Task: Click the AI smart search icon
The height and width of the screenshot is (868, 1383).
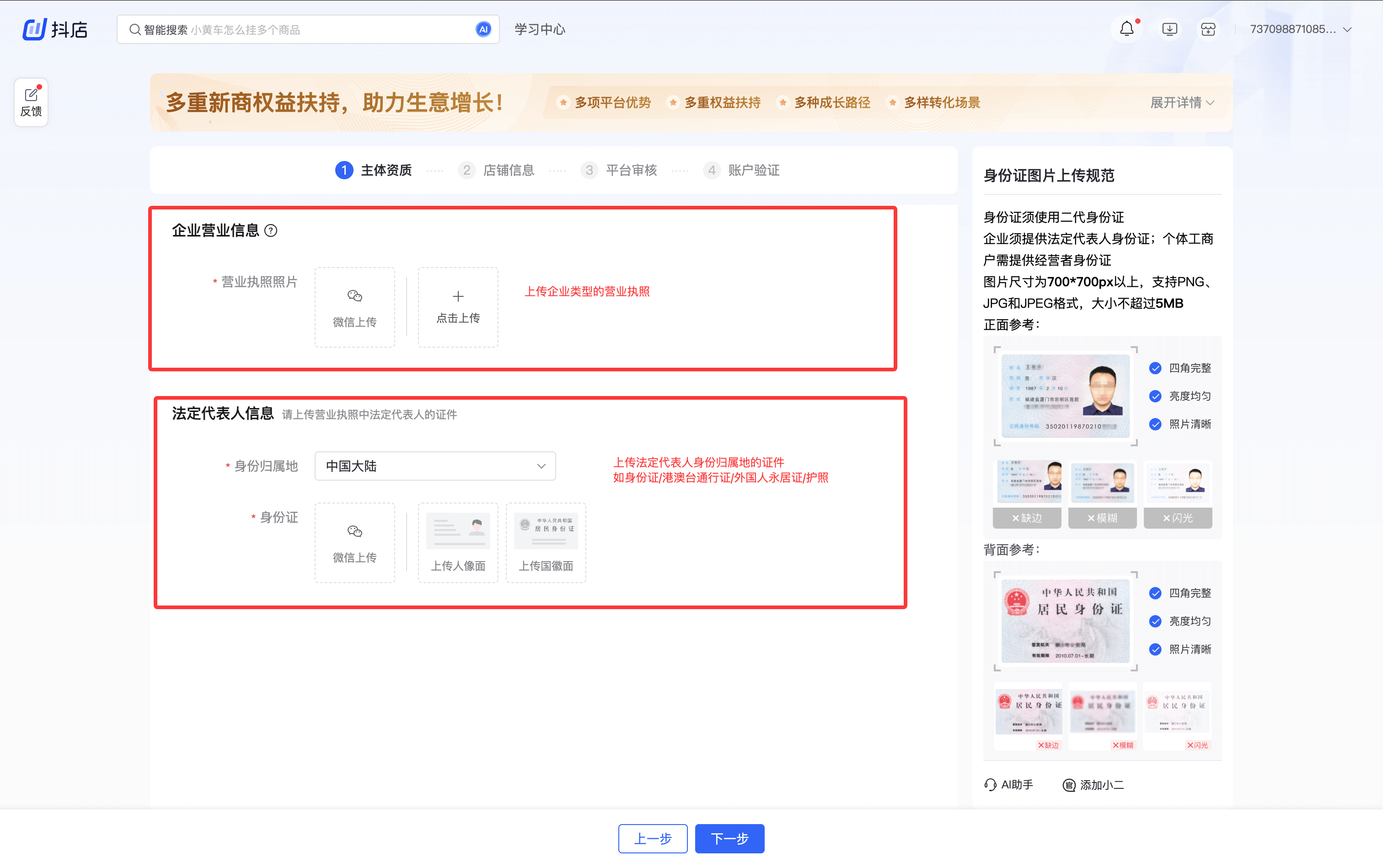Action: (483, 29)
